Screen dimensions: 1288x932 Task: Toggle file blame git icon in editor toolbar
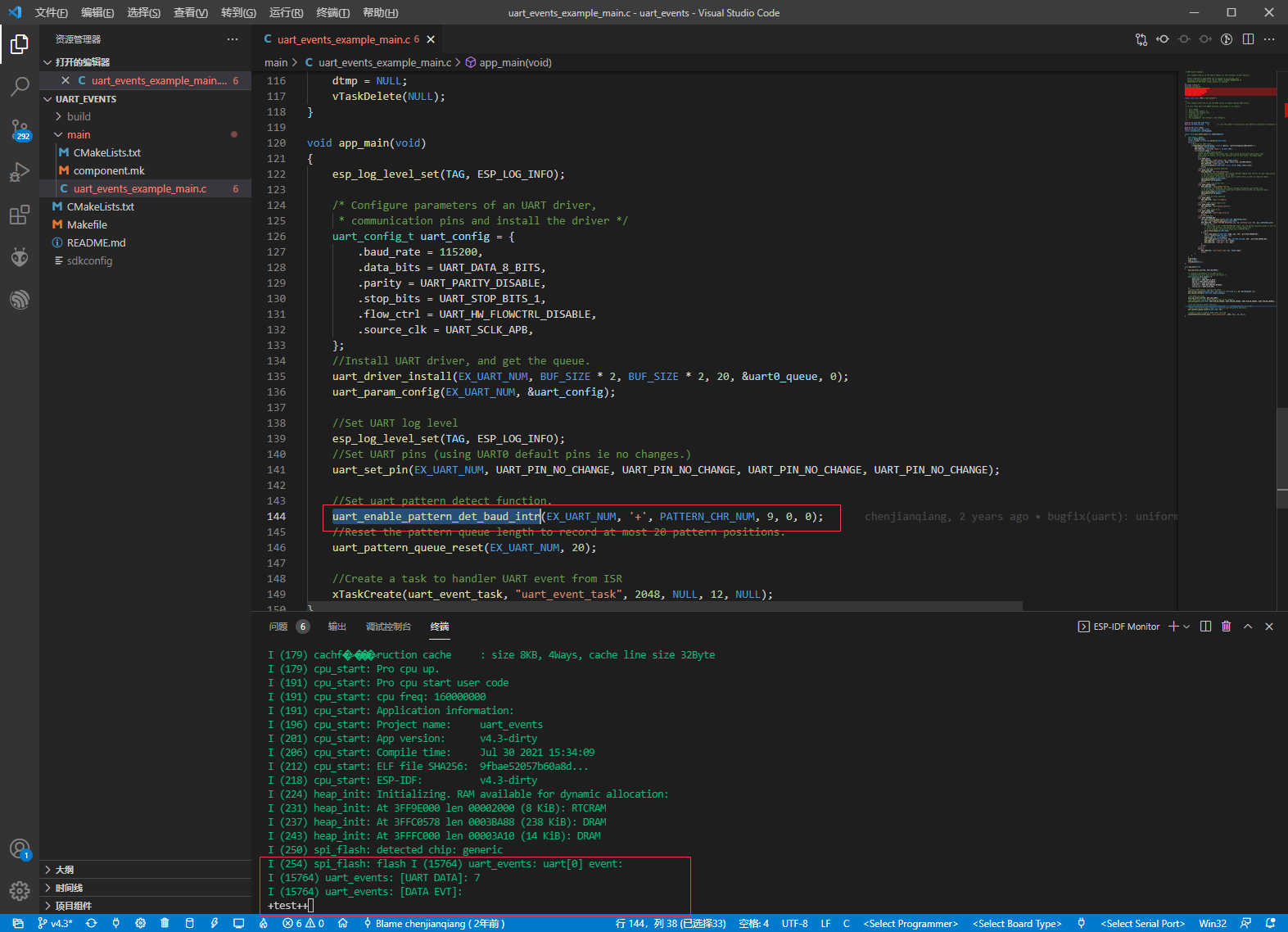[x=1227, y=39]
